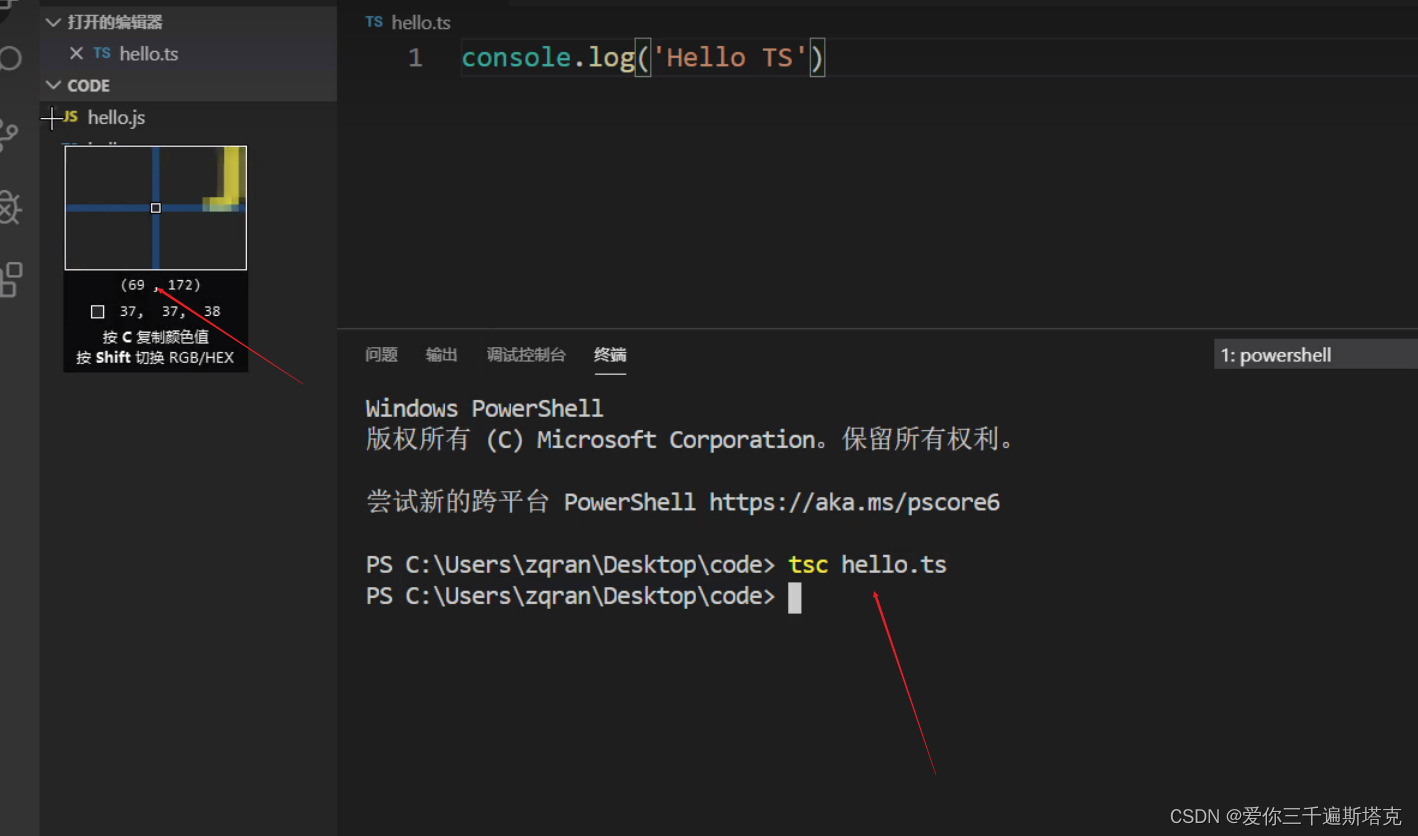Open the 调试控制台 panel
Screen dimensions: 1418x836
(x=527, y=354)
